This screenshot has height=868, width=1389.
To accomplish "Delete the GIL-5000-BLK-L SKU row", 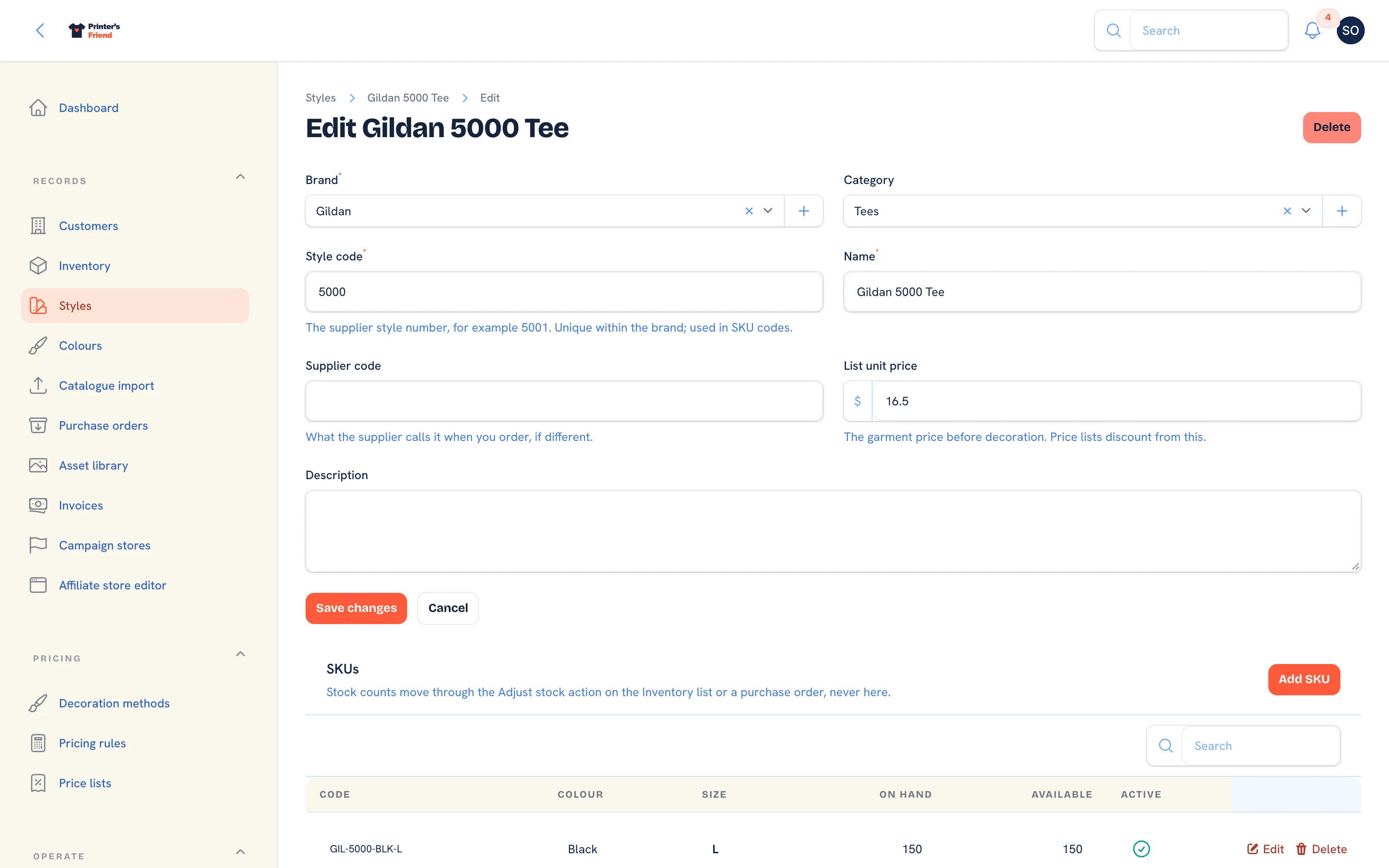I will (1321, 849).
